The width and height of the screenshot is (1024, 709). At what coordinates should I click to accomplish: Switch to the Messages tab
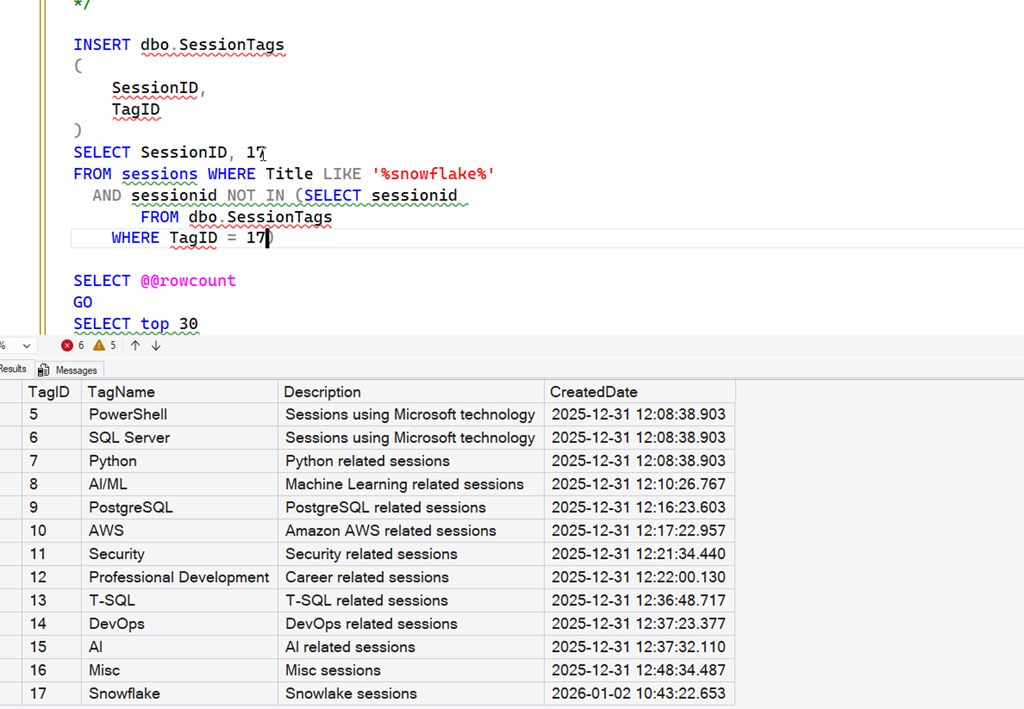click(76, 370)
